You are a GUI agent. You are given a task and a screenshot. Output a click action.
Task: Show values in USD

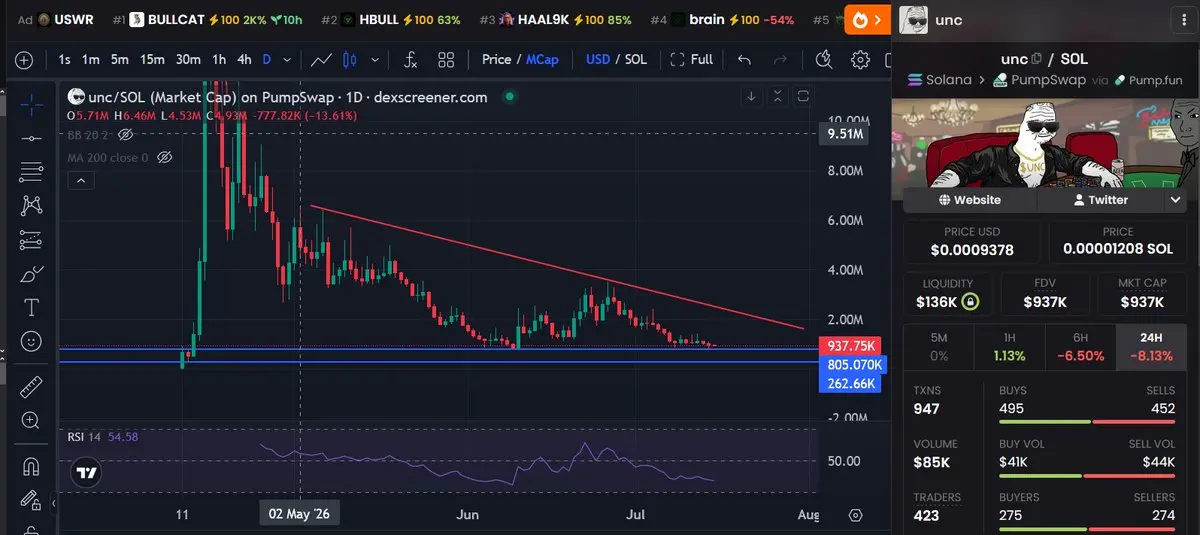click(x=598, y=60)
